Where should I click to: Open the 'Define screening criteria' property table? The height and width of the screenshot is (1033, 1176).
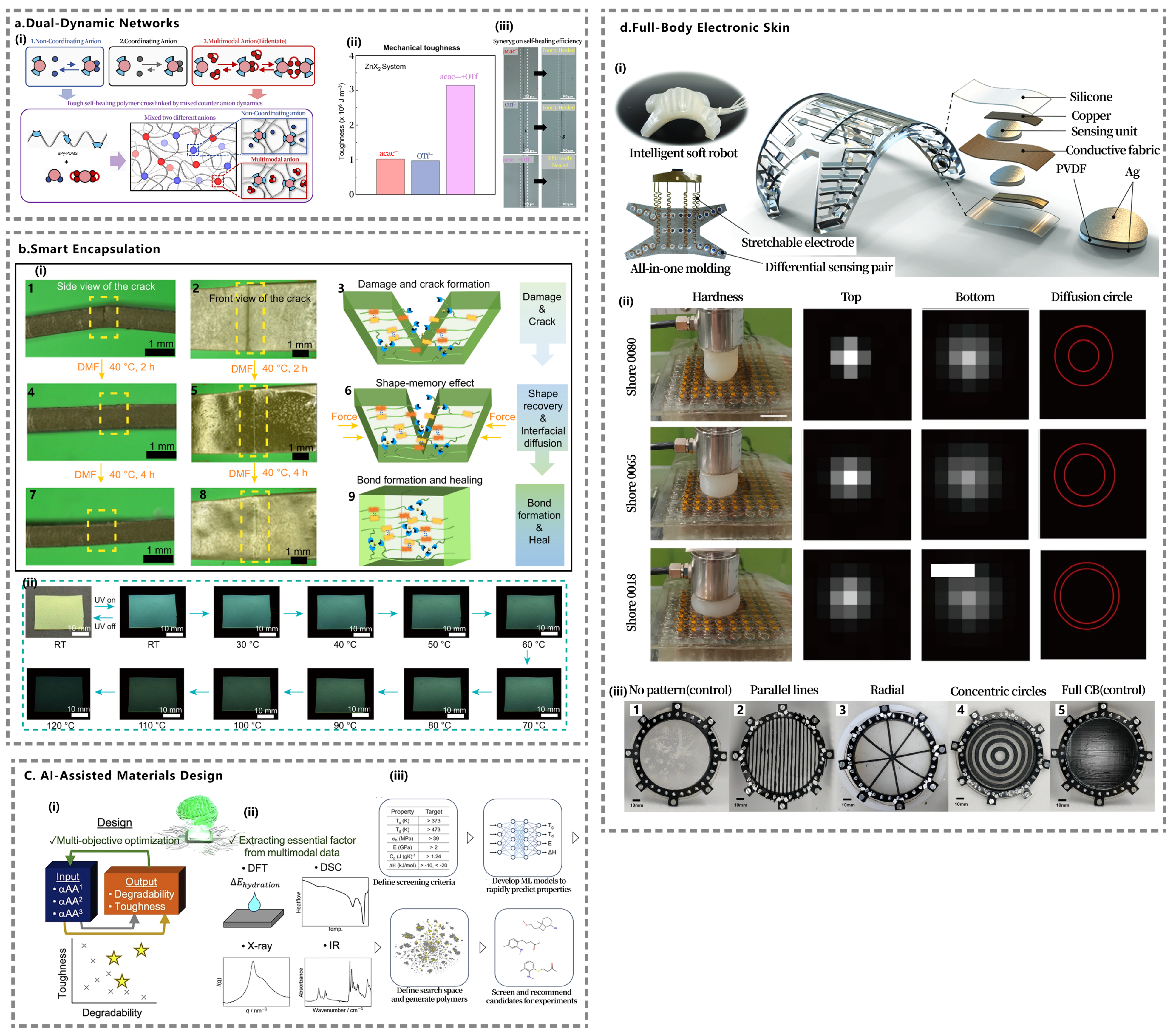pyautogui.click(x=418, y=837)
